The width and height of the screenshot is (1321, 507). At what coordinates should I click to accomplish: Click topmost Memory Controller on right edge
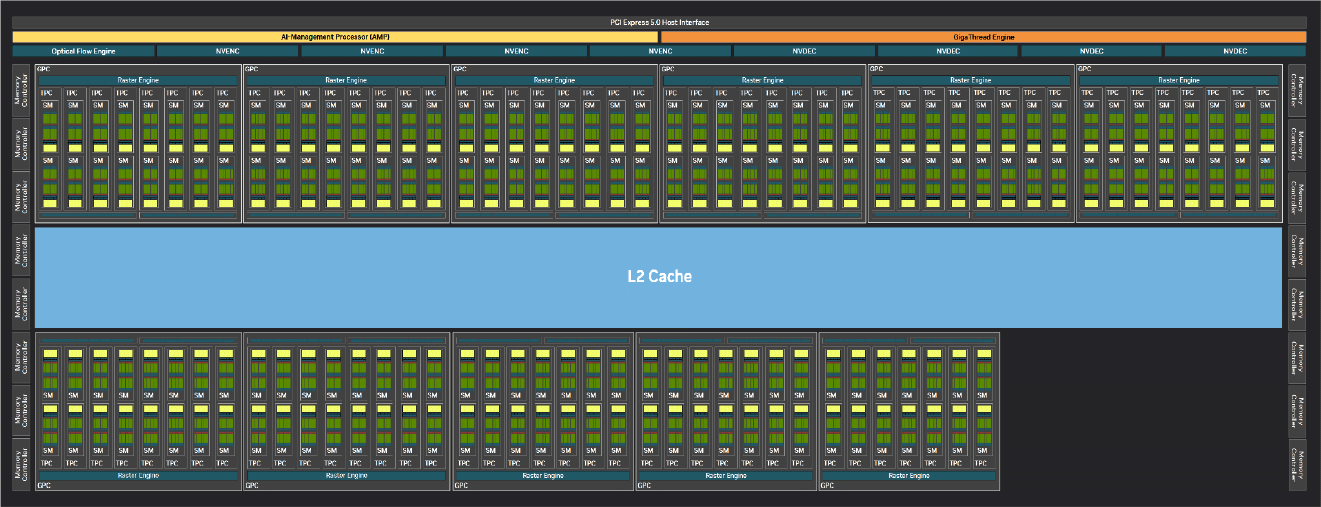pos(1296,92)
